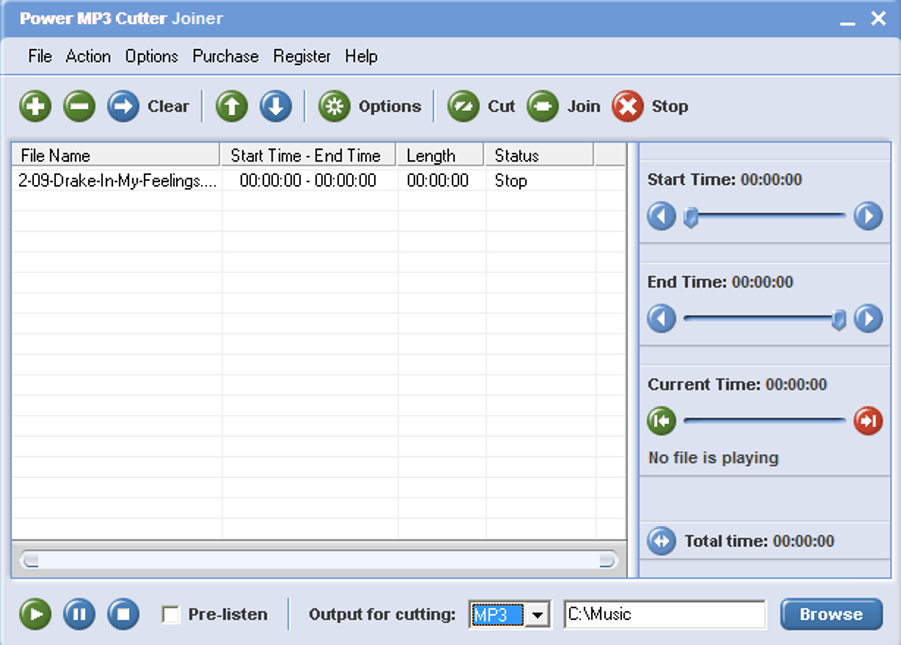Open the Purchase menu
The height and width of the screenshot is (645, 901).
pos(225,56)
